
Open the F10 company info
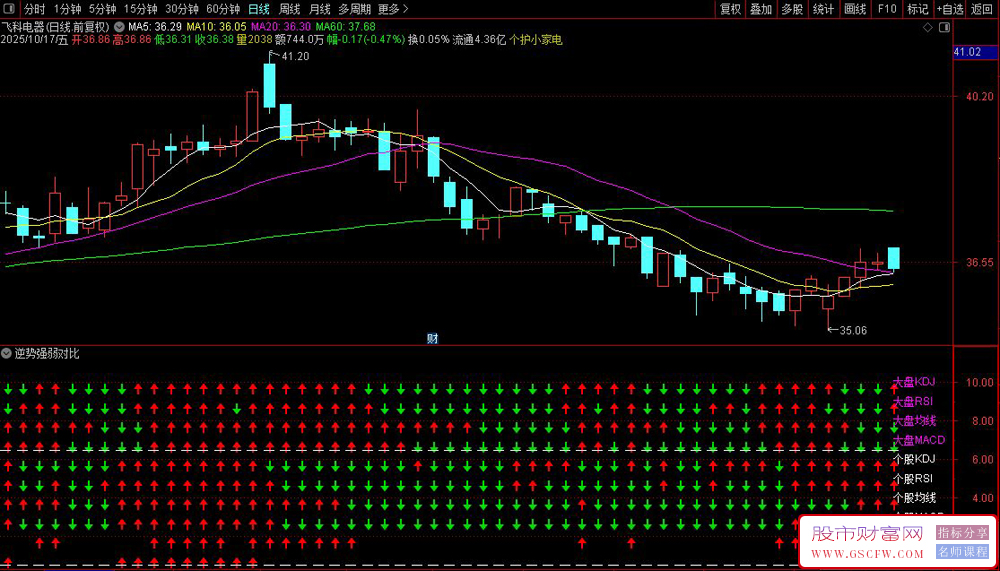(886, 9)
